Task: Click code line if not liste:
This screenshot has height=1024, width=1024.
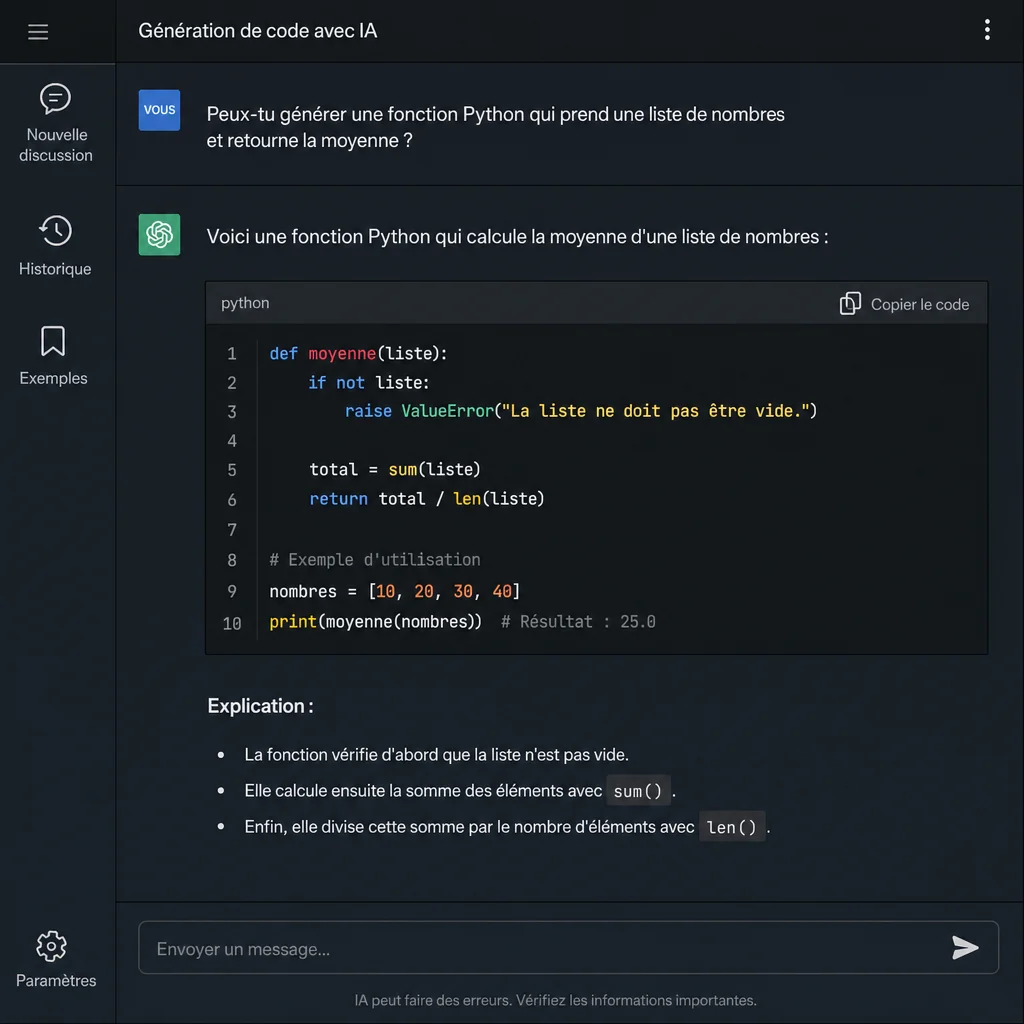Action: 368,383
